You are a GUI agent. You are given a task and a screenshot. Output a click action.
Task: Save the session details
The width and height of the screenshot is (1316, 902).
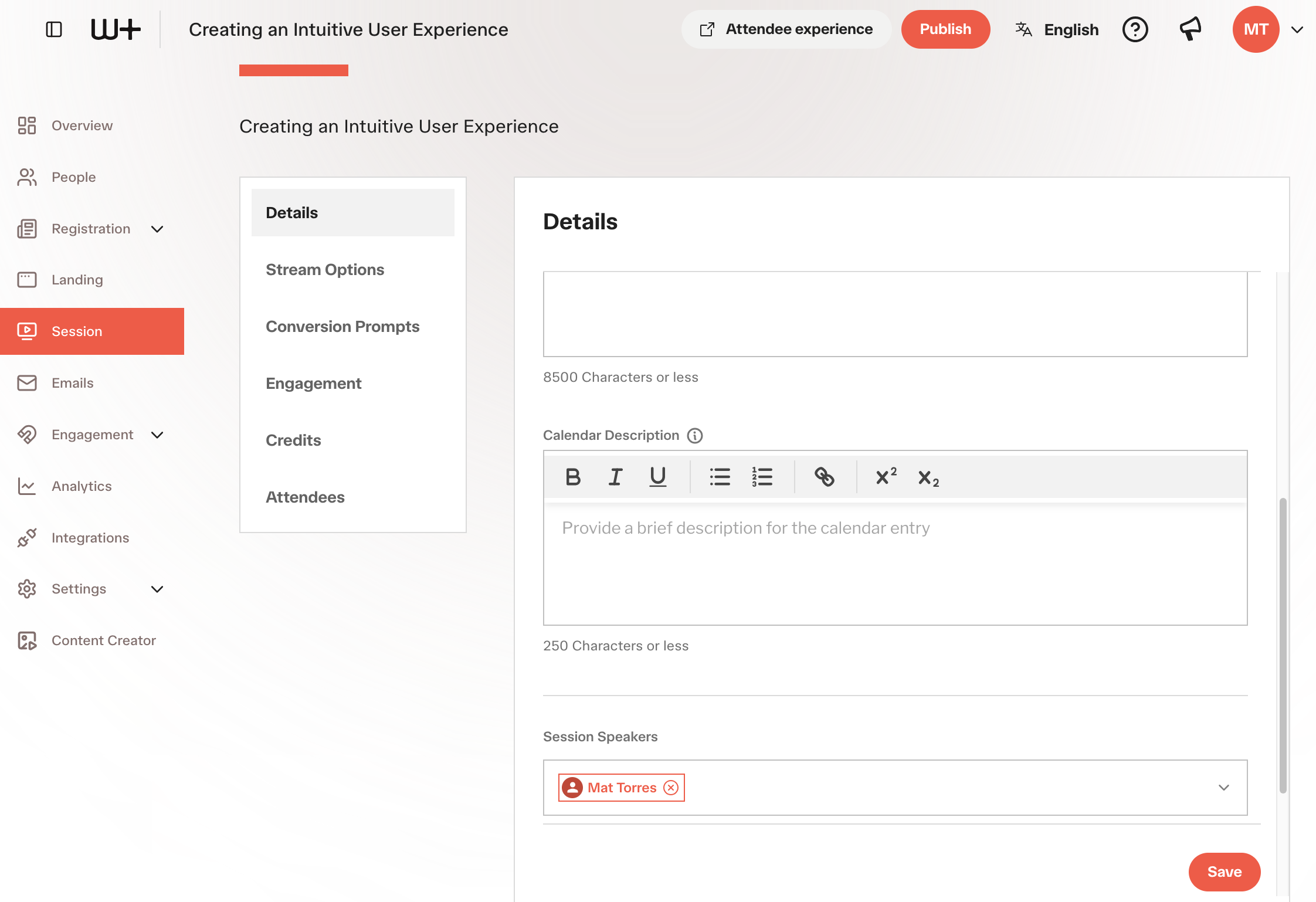(1224, 872)
